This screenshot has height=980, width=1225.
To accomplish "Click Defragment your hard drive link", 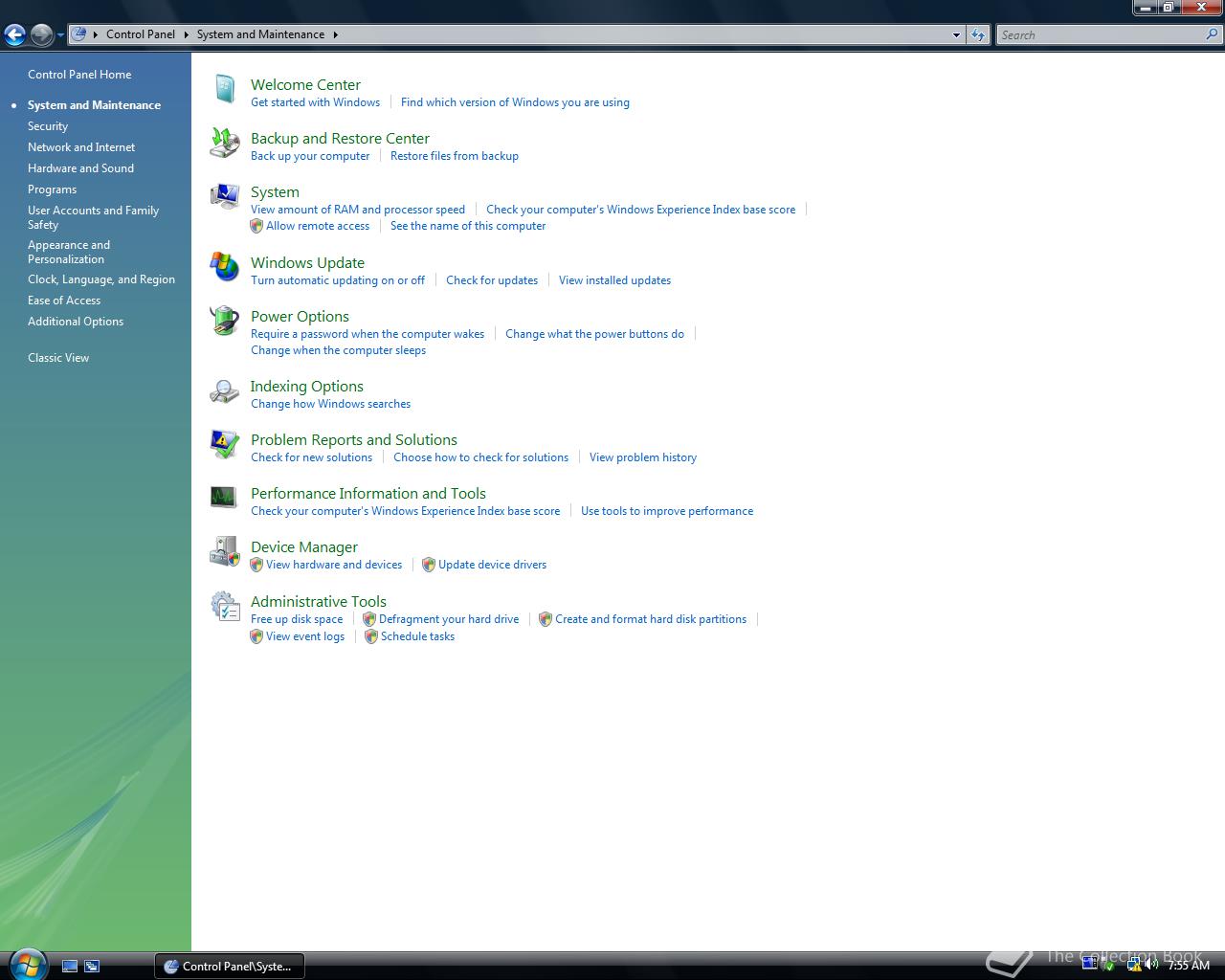I will 449,619.
